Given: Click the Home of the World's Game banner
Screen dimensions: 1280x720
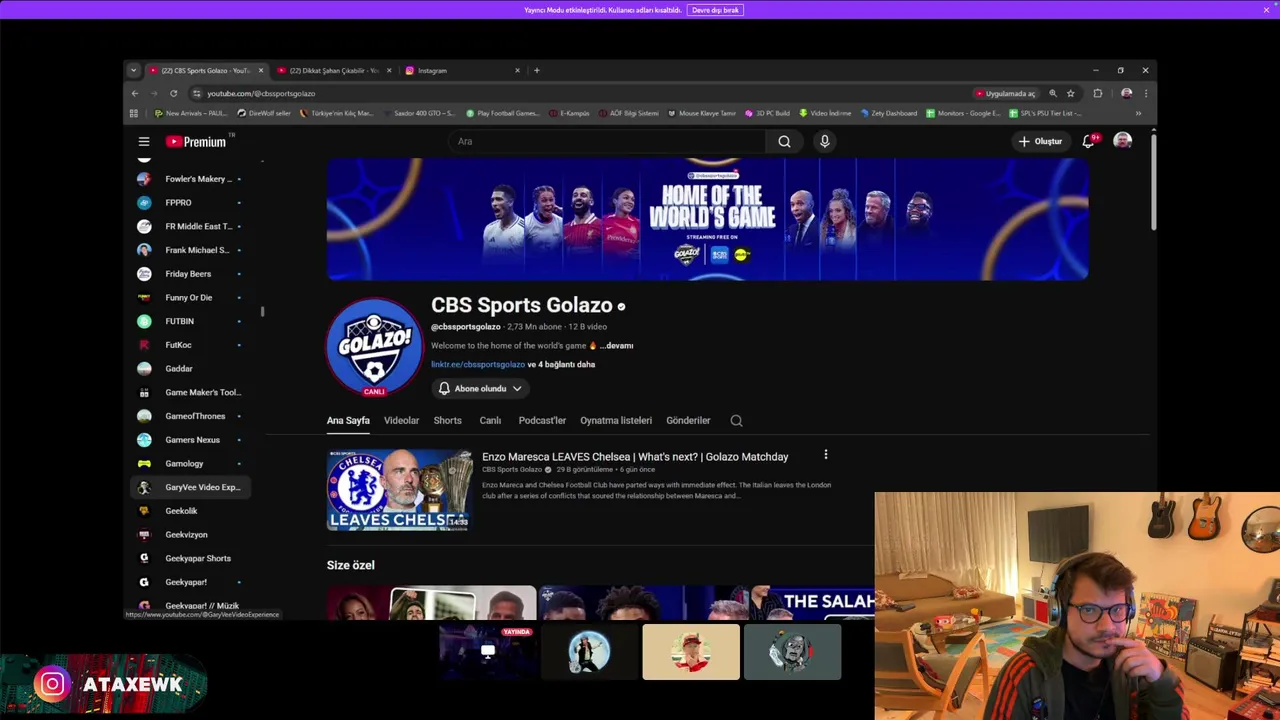Looking at the screenshot, I should [707, 219].
